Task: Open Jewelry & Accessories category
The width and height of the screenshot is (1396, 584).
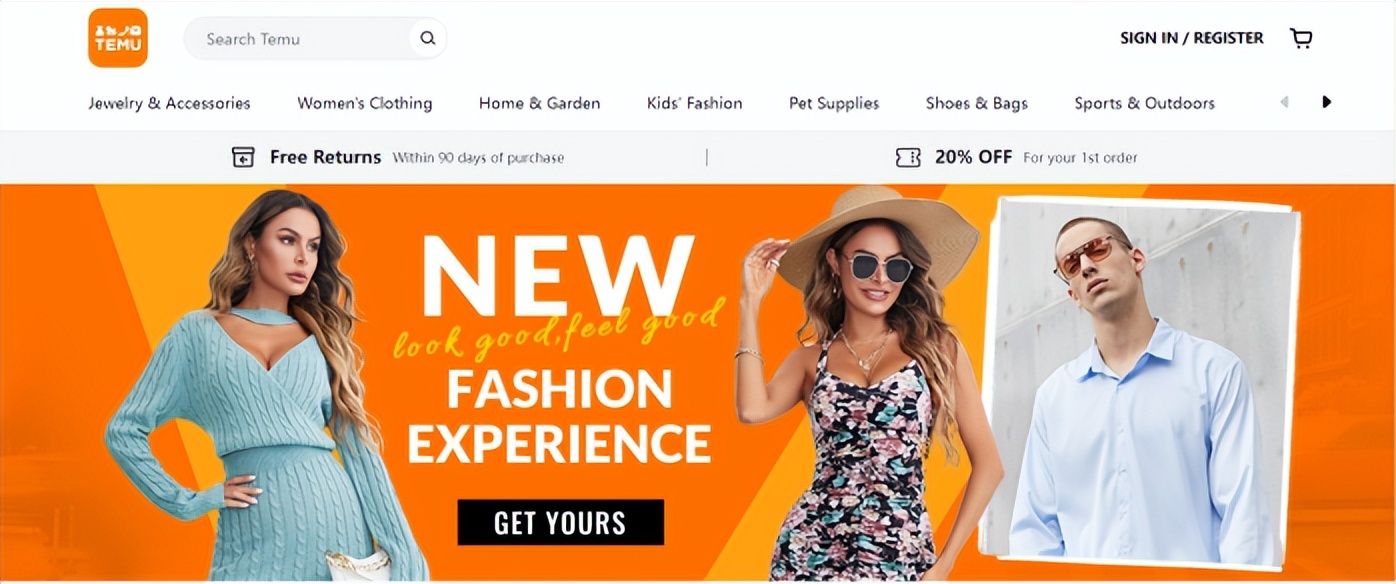Action: pos(170,103)
